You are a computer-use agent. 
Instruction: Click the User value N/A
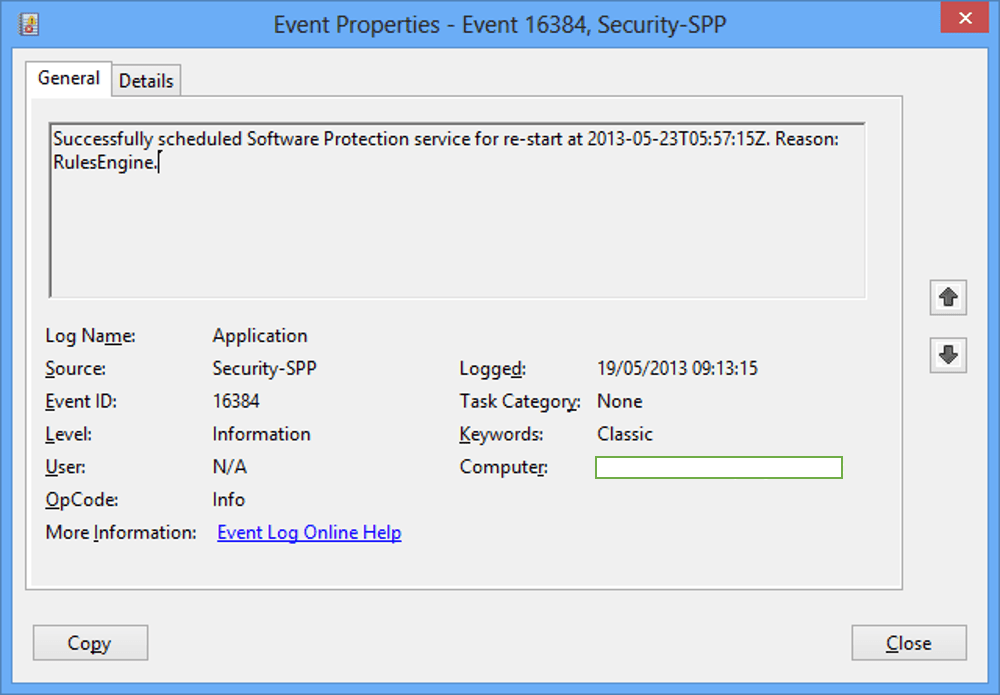pos(230,467)
